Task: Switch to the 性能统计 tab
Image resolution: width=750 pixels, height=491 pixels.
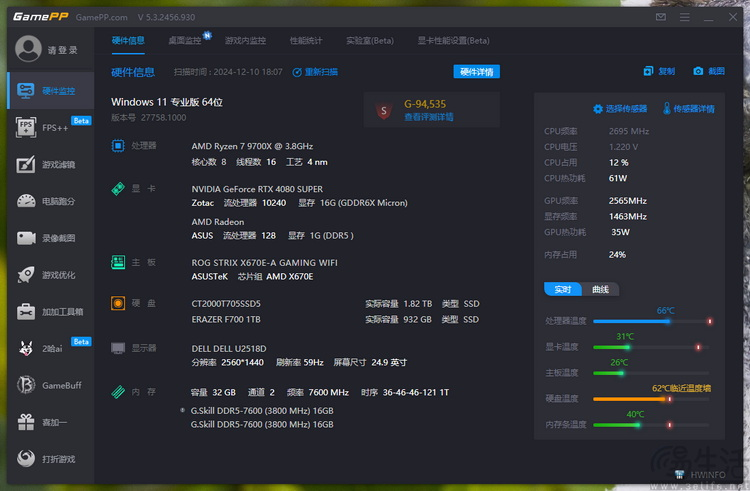Action: pyautogui.click(x=306, y=41)
